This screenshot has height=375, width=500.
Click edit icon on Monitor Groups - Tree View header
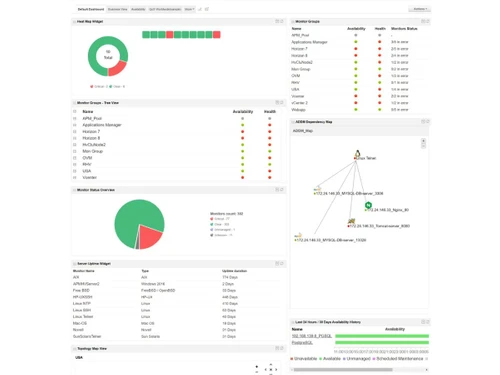point(277,103)
